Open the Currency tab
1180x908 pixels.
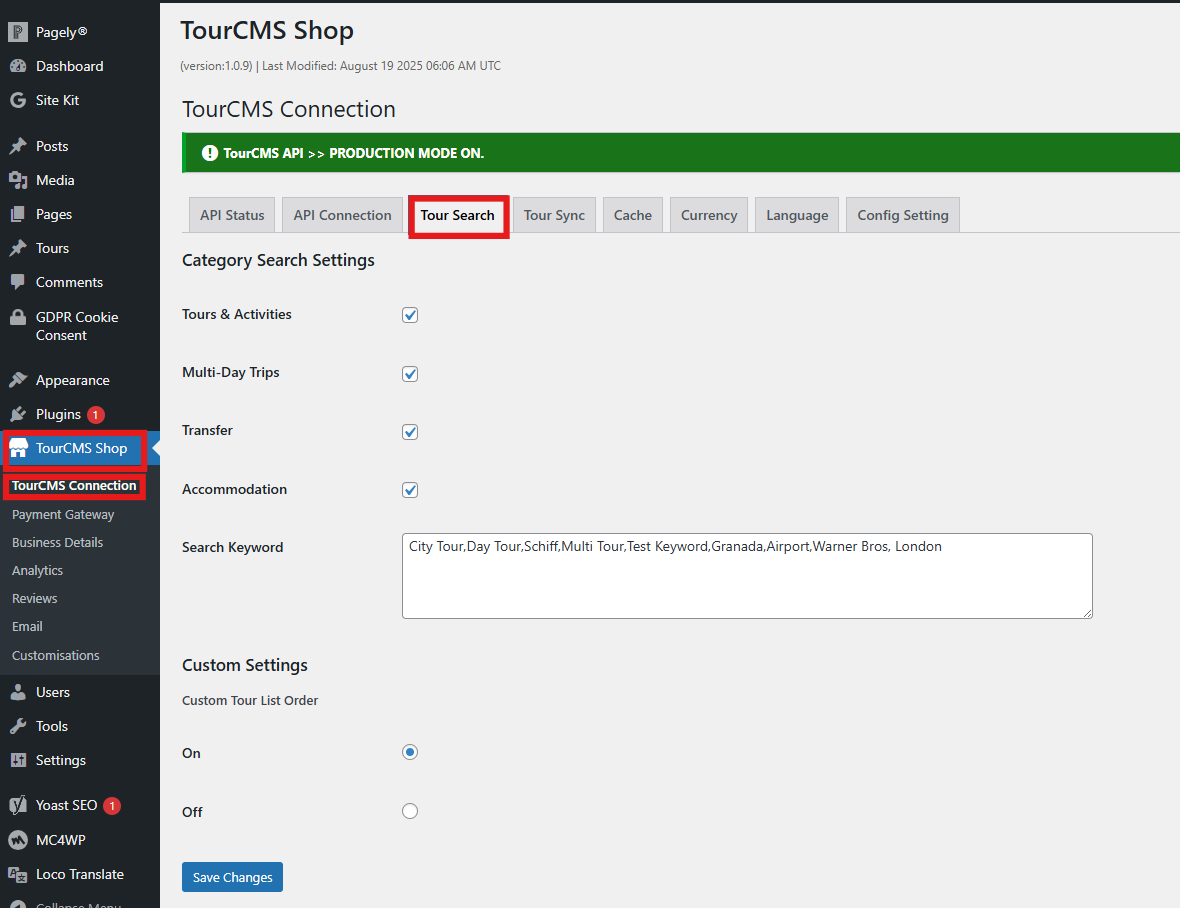click(709, 215)
